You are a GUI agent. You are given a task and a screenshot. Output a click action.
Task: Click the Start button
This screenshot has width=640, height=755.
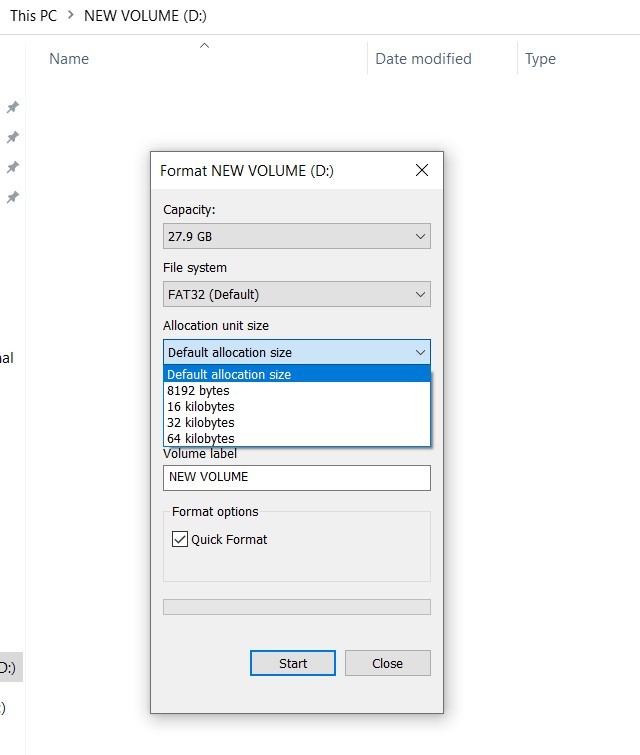tap(293, 663)
